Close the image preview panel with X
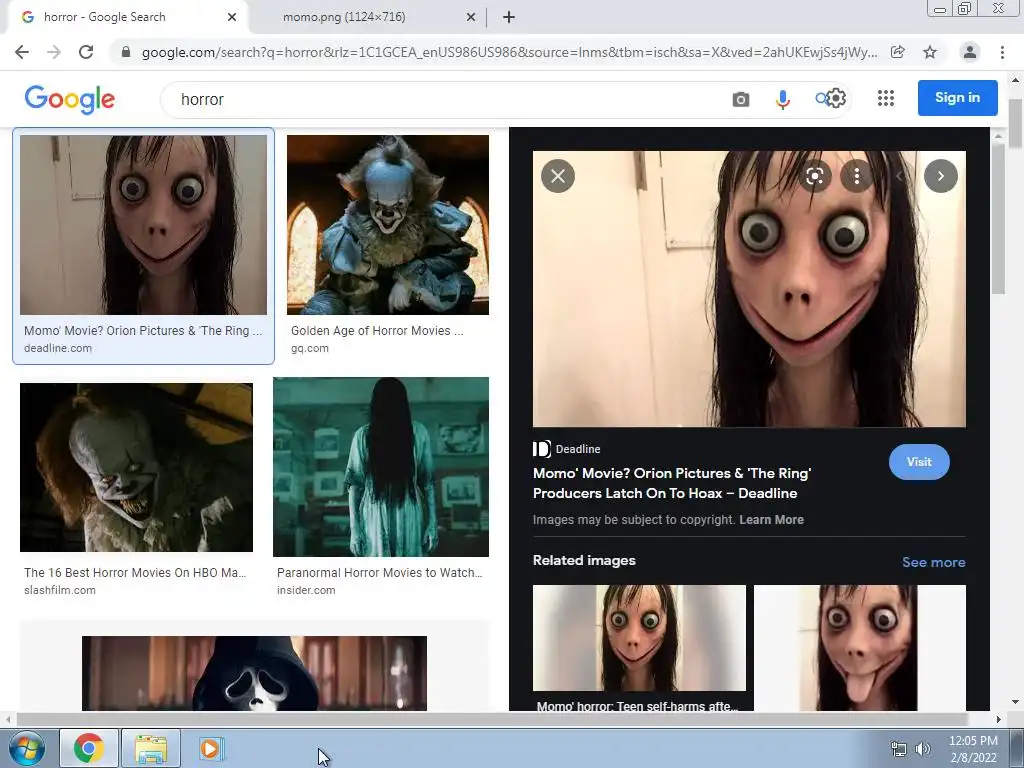 click(x=558, y=176)
